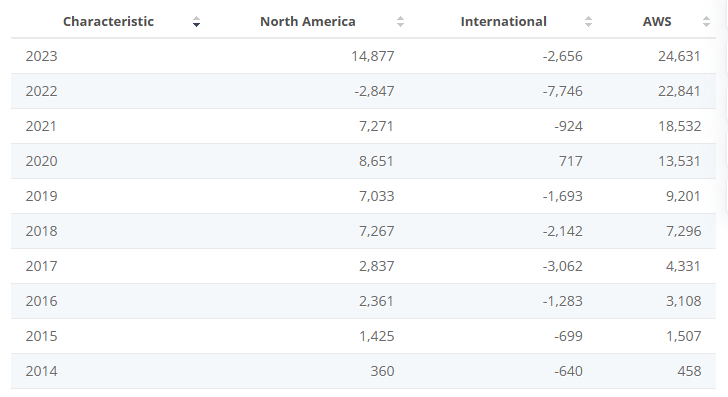Select the Characteristic column header

coord(108,22)
